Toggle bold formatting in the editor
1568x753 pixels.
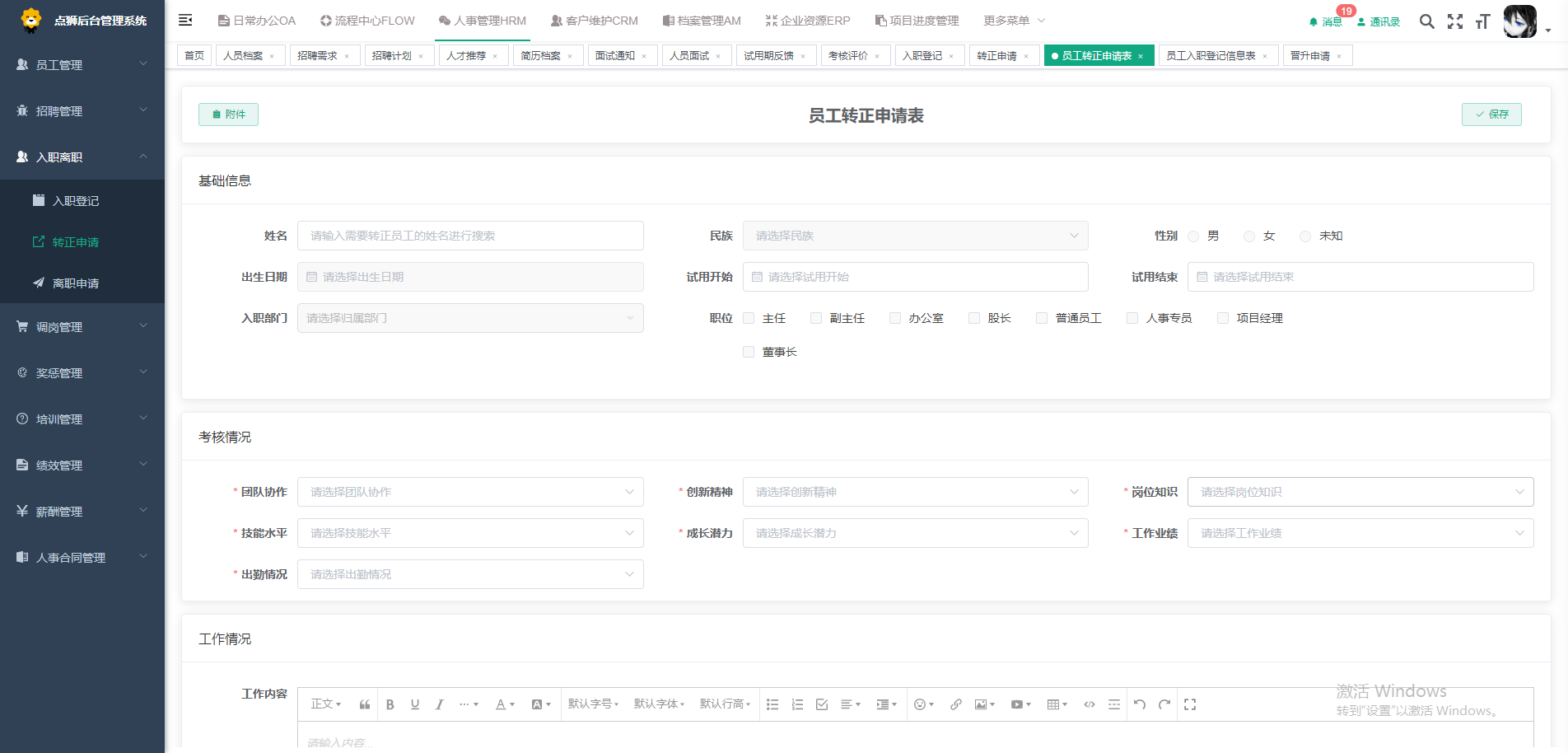(390, 704)
